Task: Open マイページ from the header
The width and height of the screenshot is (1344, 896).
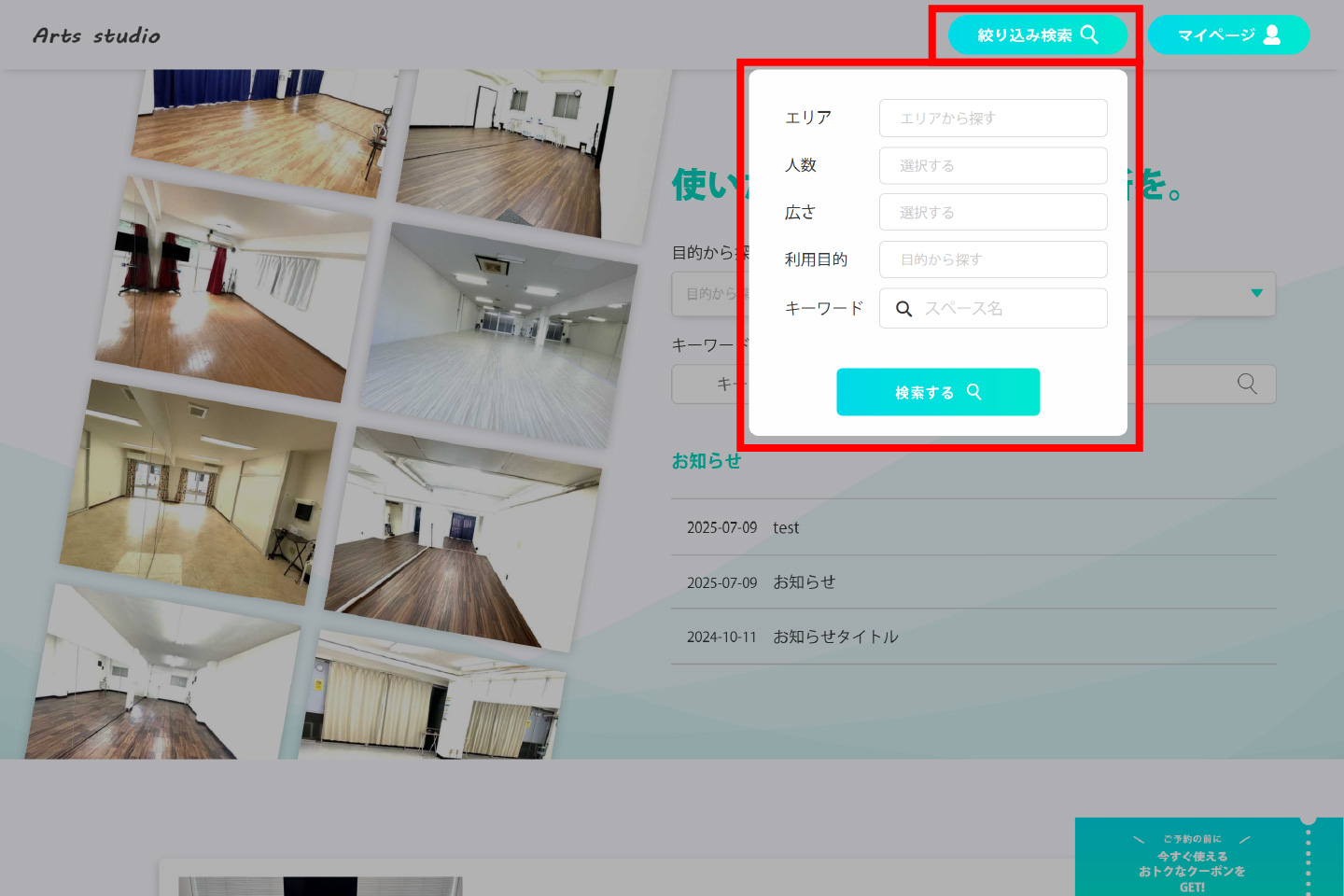Action: (x=1227, y=35)
